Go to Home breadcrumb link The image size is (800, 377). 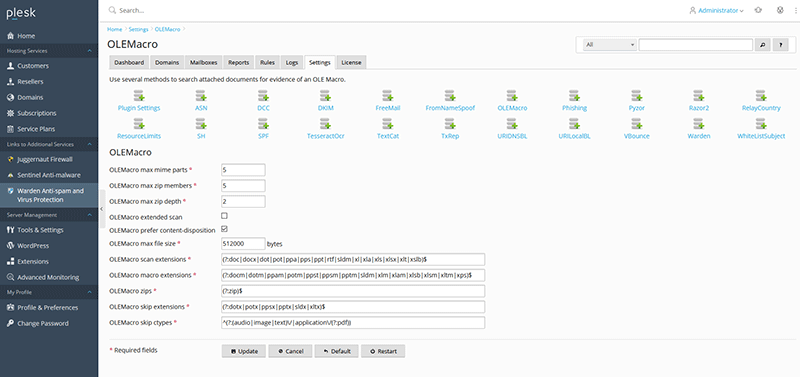(114, 30)
